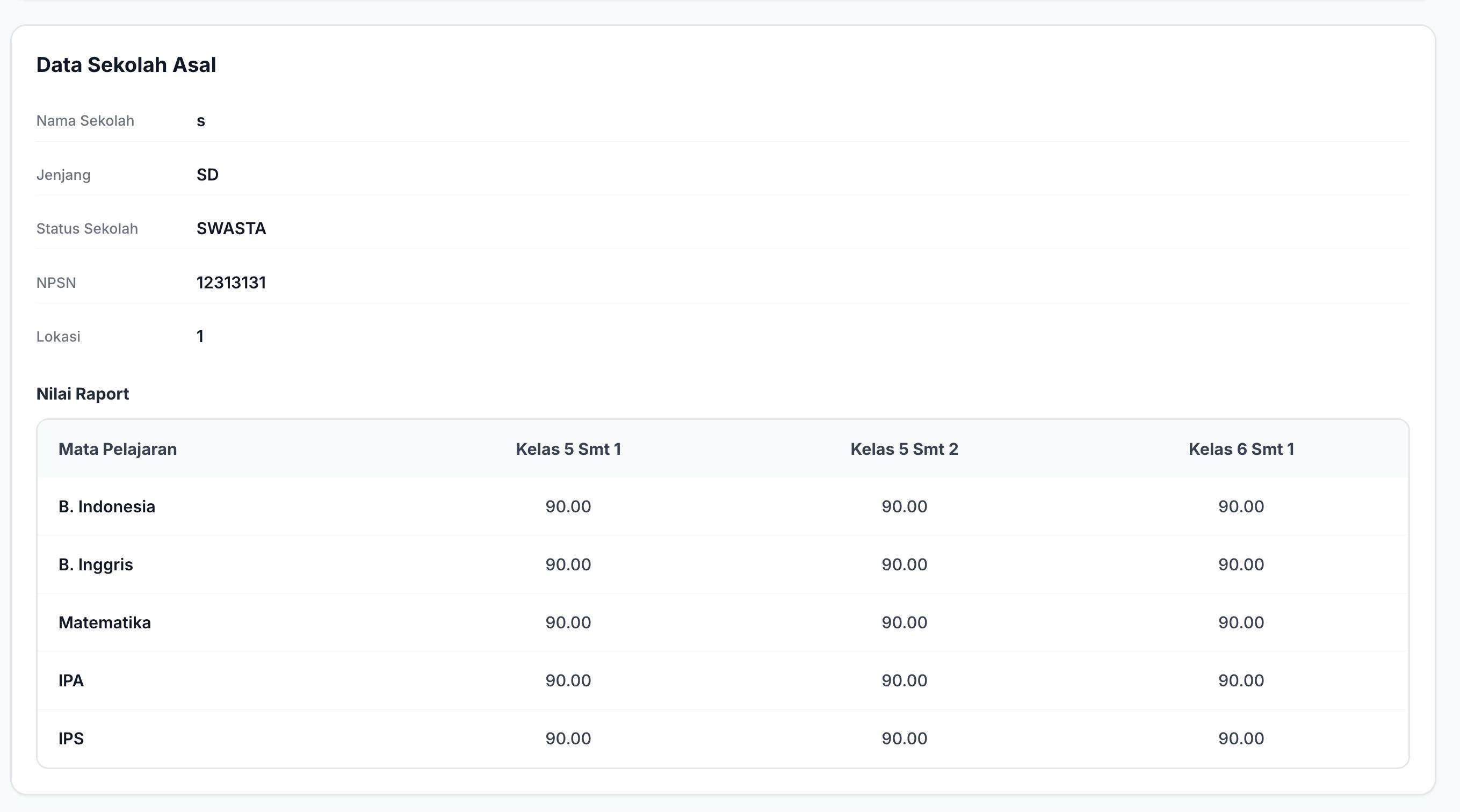Click the Nilai Raport subheading

83,394
